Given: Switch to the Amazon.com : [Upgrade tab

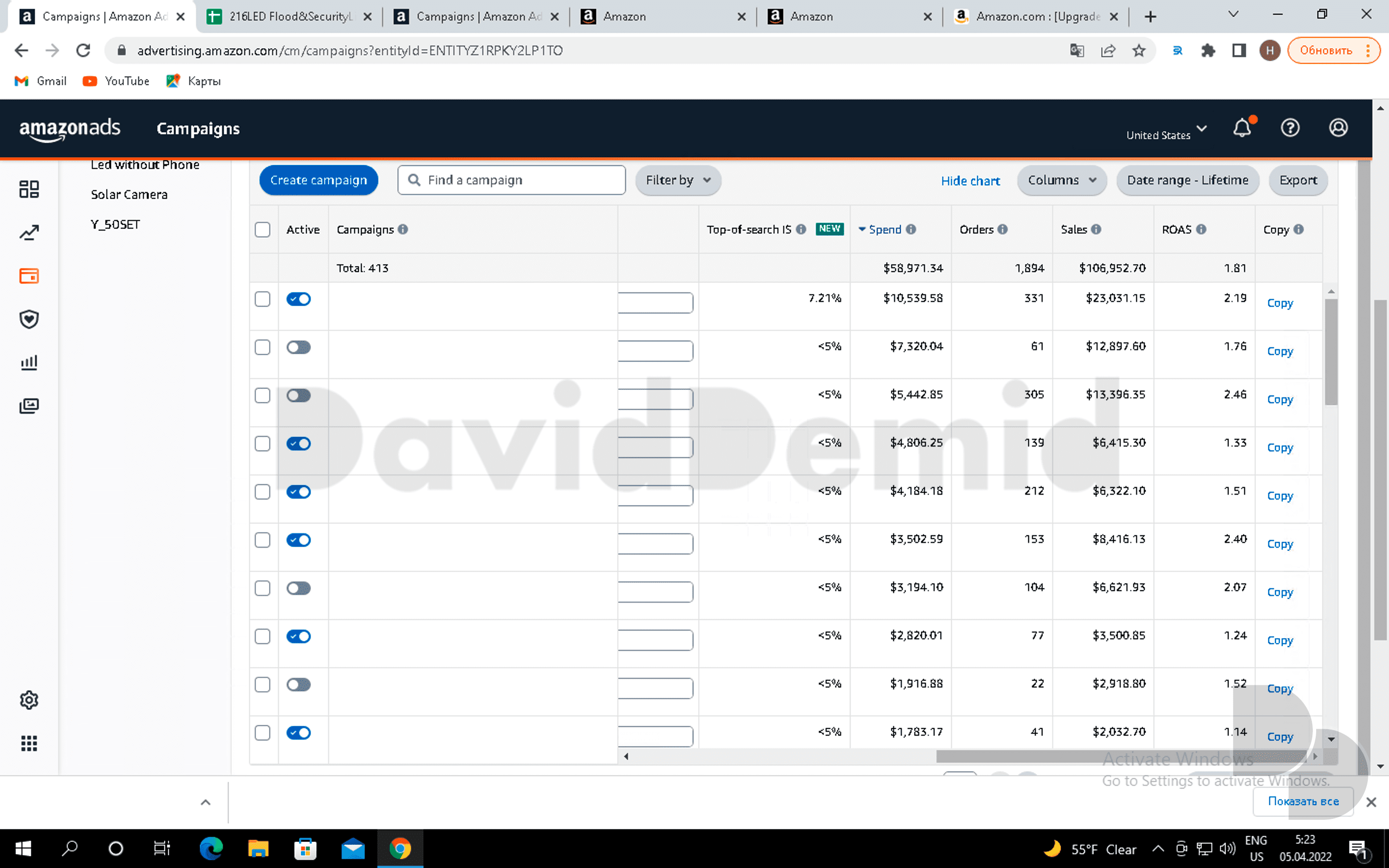Looking at the screenshot, I should (x=1036, y=17).
